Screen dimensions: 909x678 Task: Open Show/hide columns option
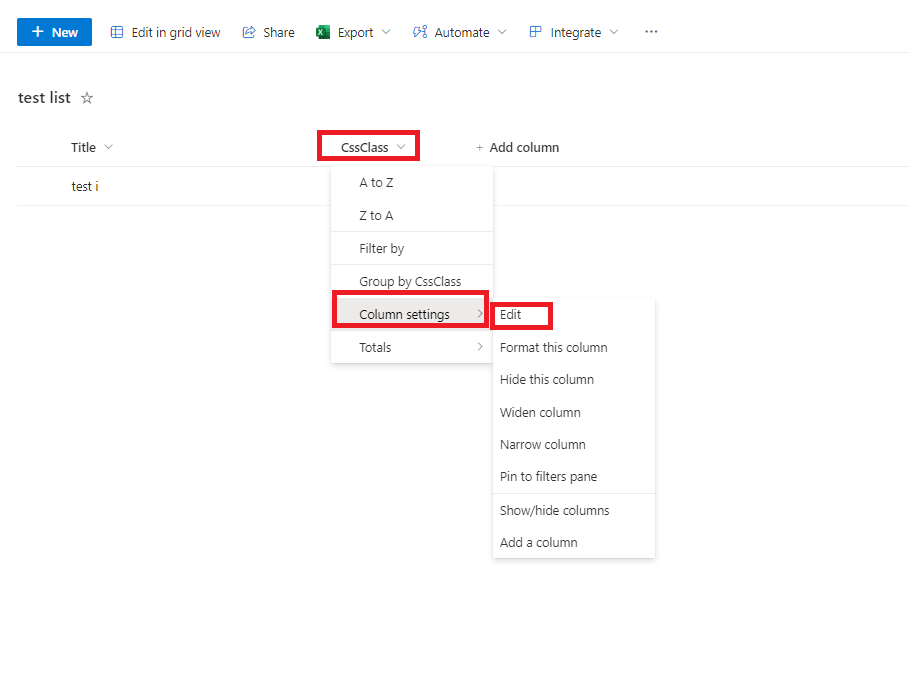point(574,511)
